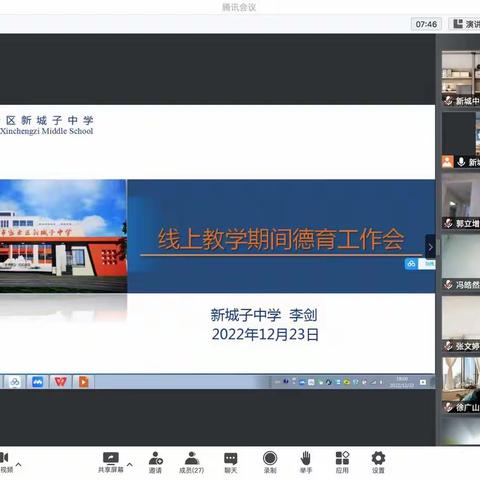Click the slide title 线上教学期间德育工作会

(x=281, y=239)
